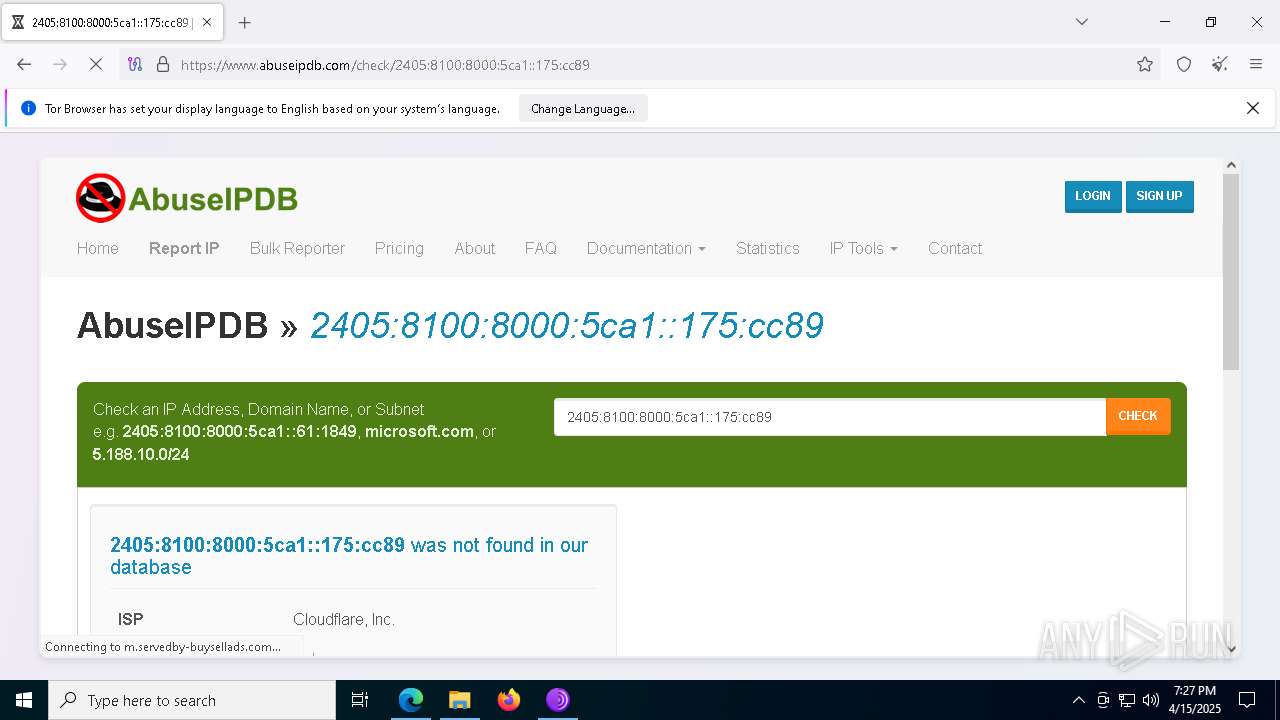
Task: Show hidden system tray icons
Action: (x=1078, y=700)
